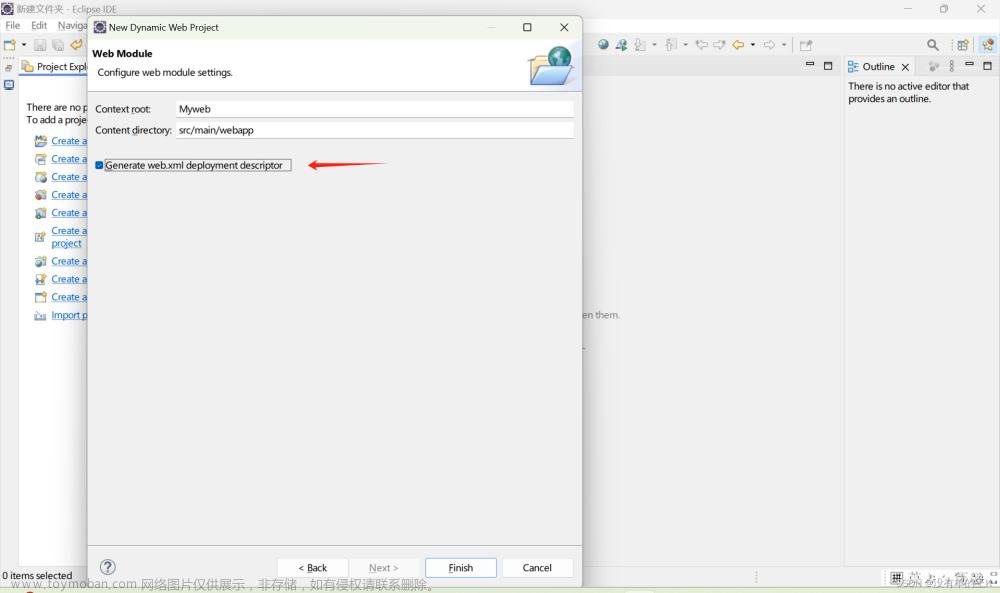Click the Next Edit Location icon
This screenshot has height=593, width=1000.
tap(719, 45)
